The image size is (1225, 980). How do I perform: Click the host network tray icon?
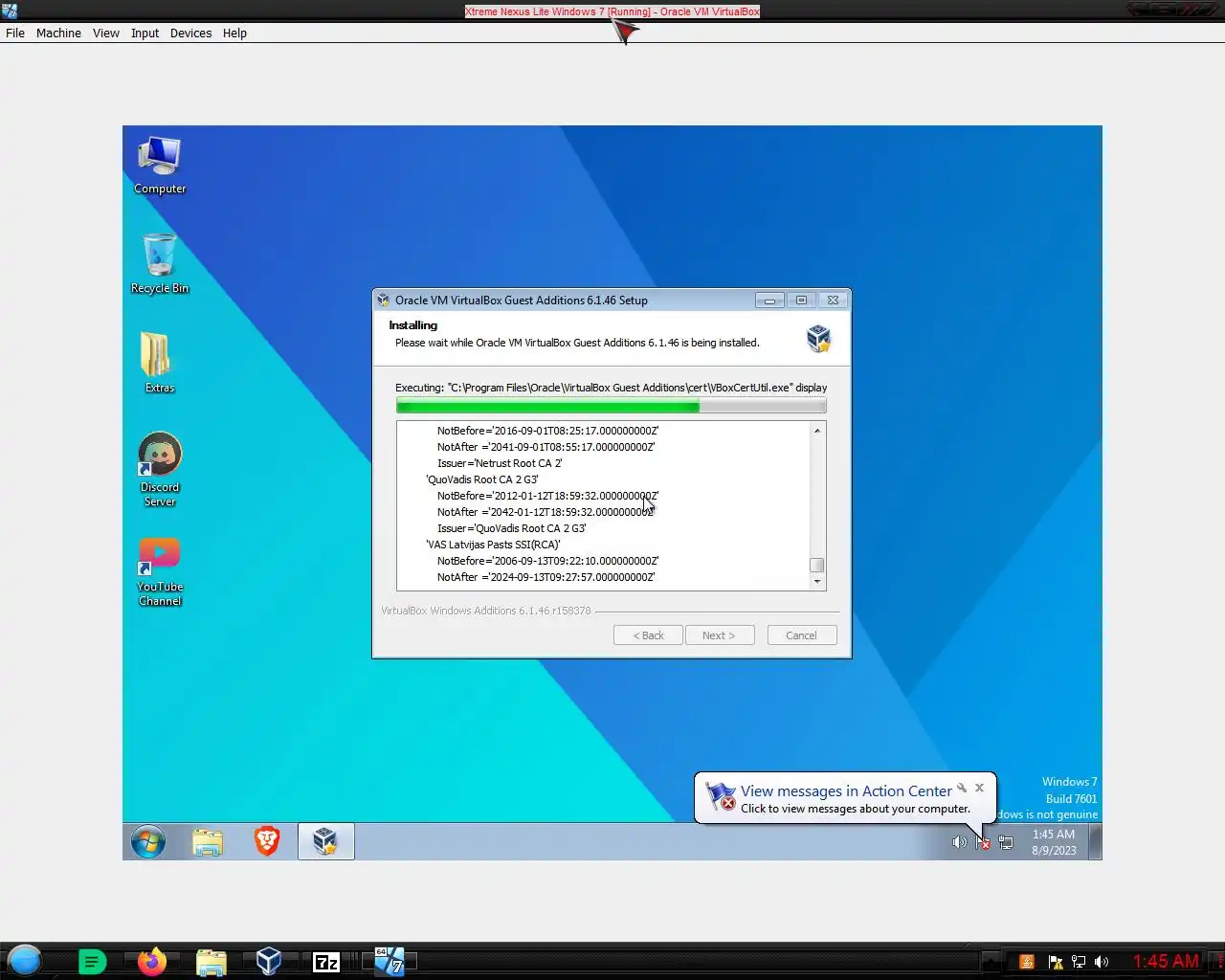click(x=1079, y=962)
